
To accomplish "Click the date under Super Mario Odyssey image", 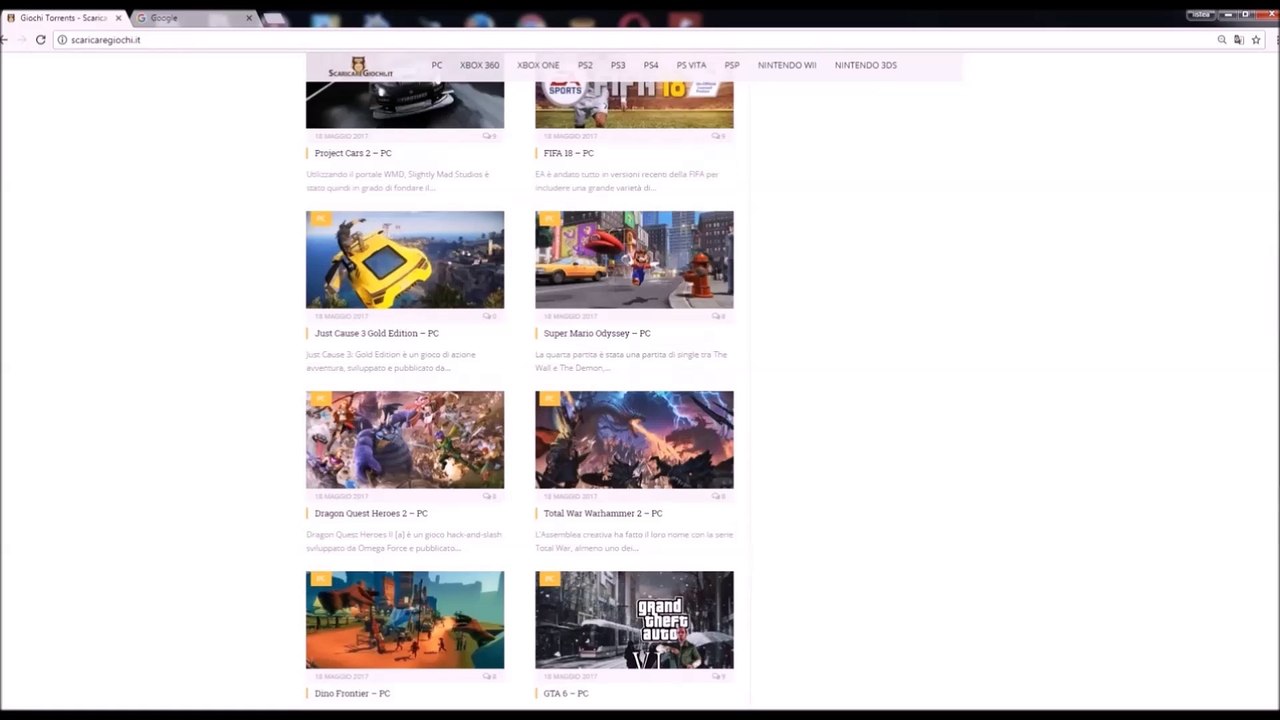I will [570, 316].
